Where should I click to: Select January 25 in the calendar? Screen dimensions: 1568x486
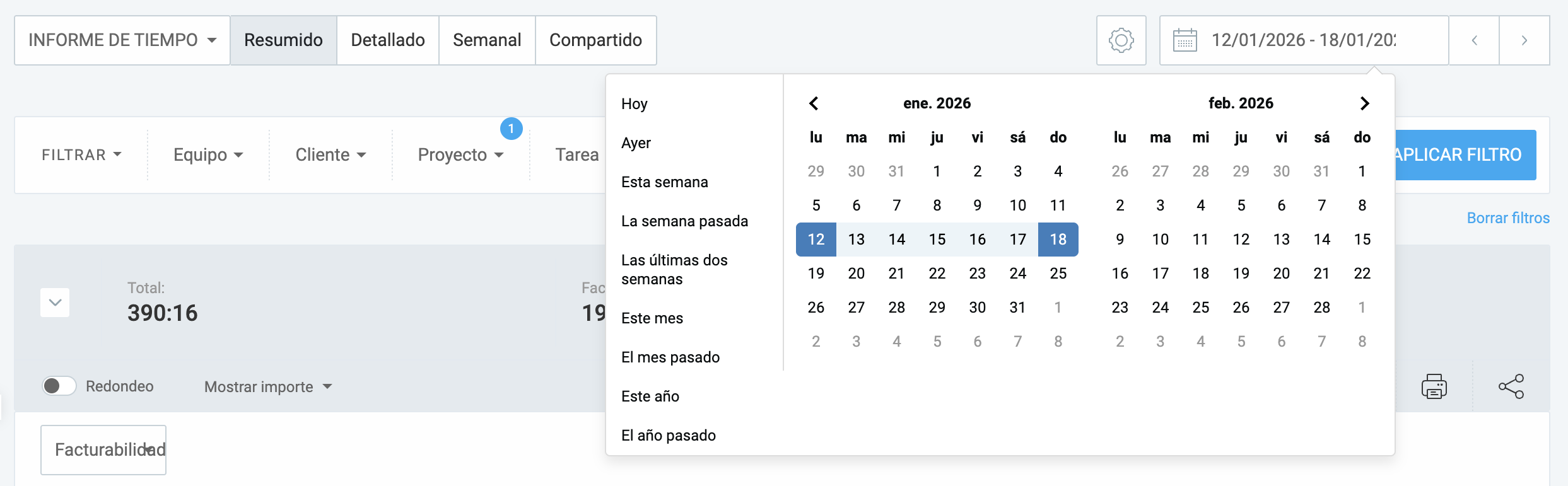(x=1058, y=273)
